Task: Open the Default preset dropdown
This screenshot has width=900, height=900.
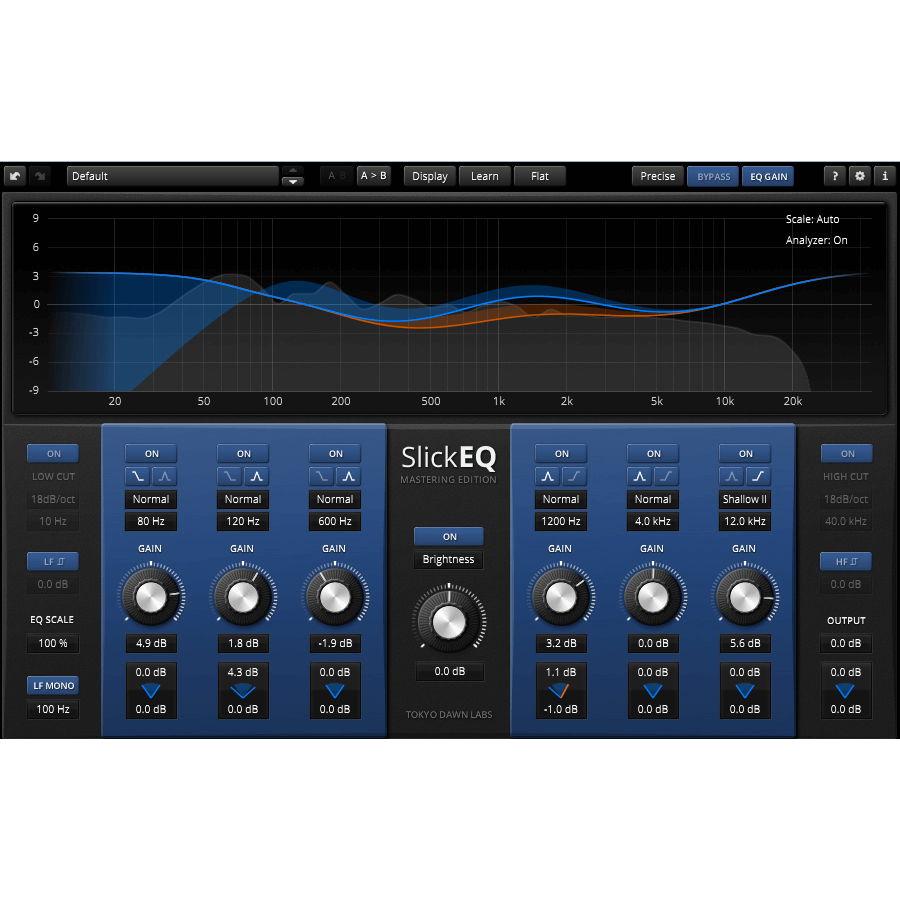Action: pyautogui.click(x=173, y=176)
